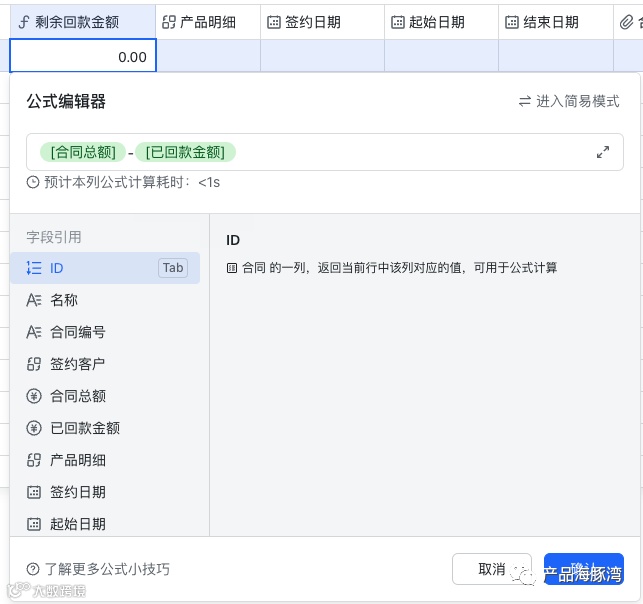
Task: Click the link icon beside 签约客户
Action: pos(34,364)
